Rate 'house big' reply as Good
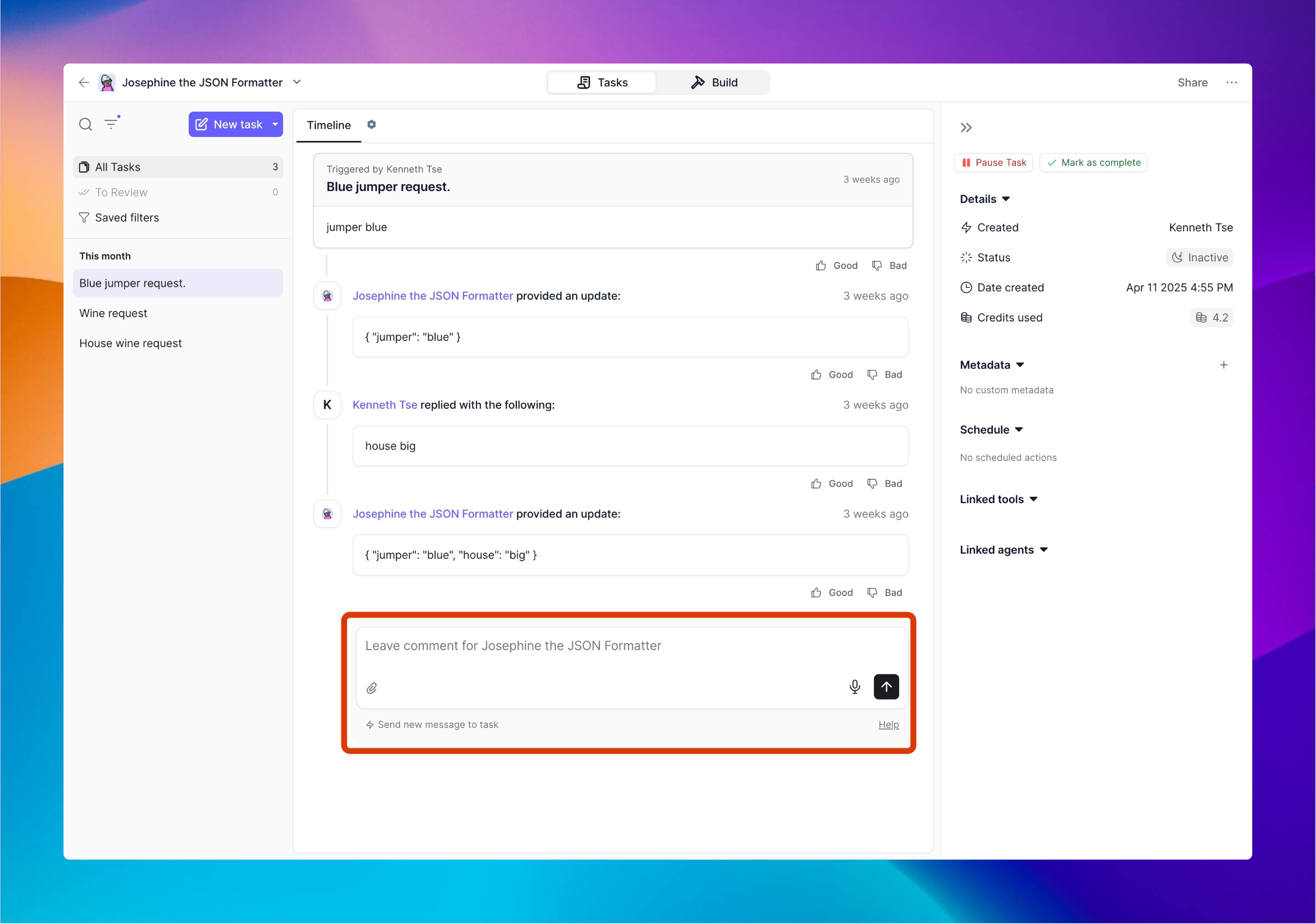This screenshot has width=1316, height=924. click(x=832, y=483)
